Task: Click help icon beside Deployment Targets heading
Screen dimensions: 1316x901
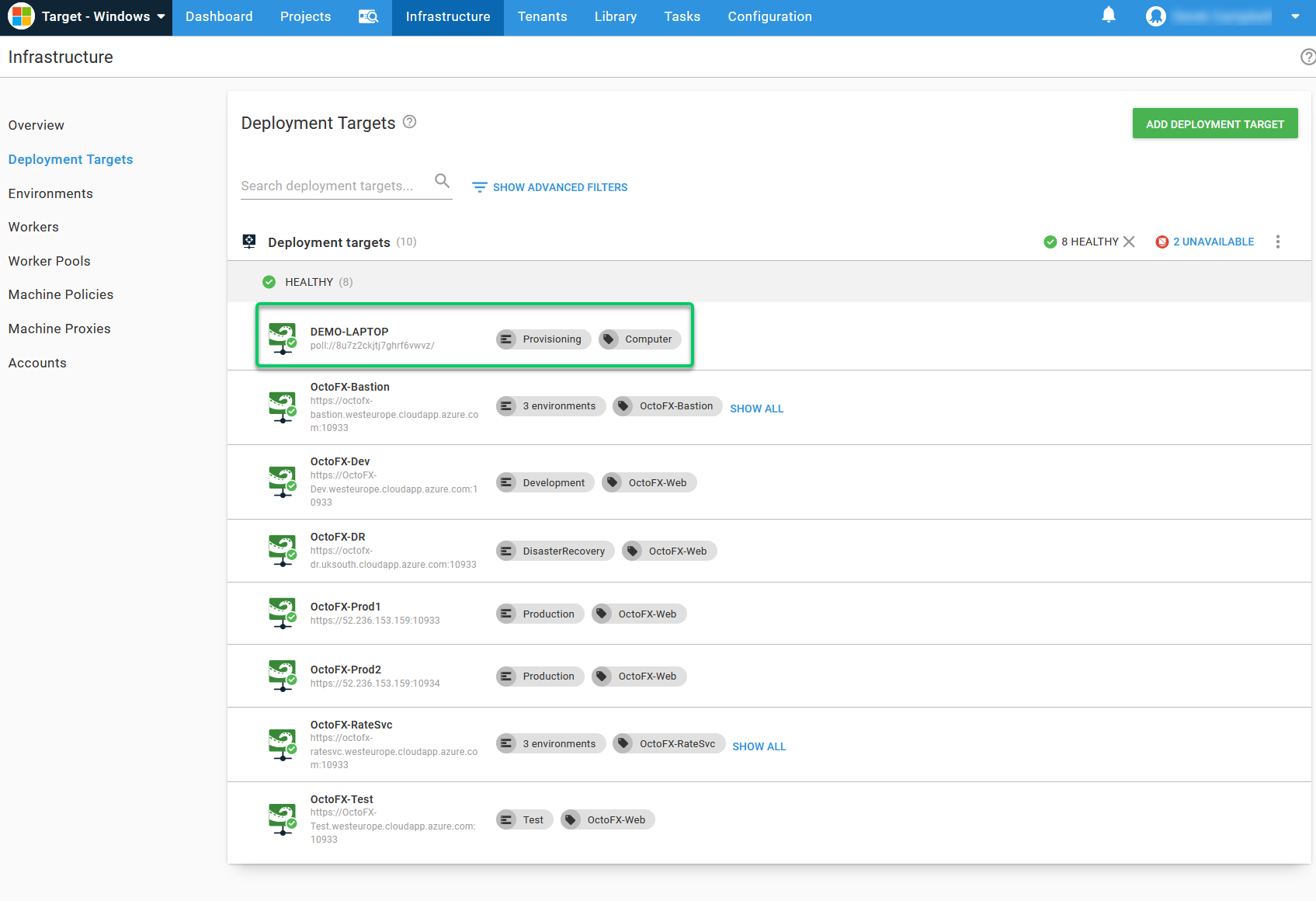Action: coord(410,122)
